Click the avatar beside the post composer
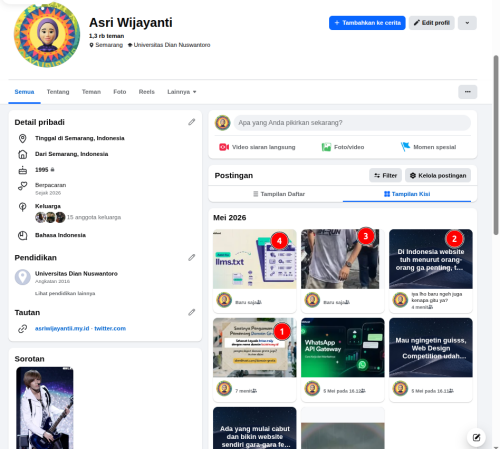Screen dimensions: 500x449 coord(223,123)
